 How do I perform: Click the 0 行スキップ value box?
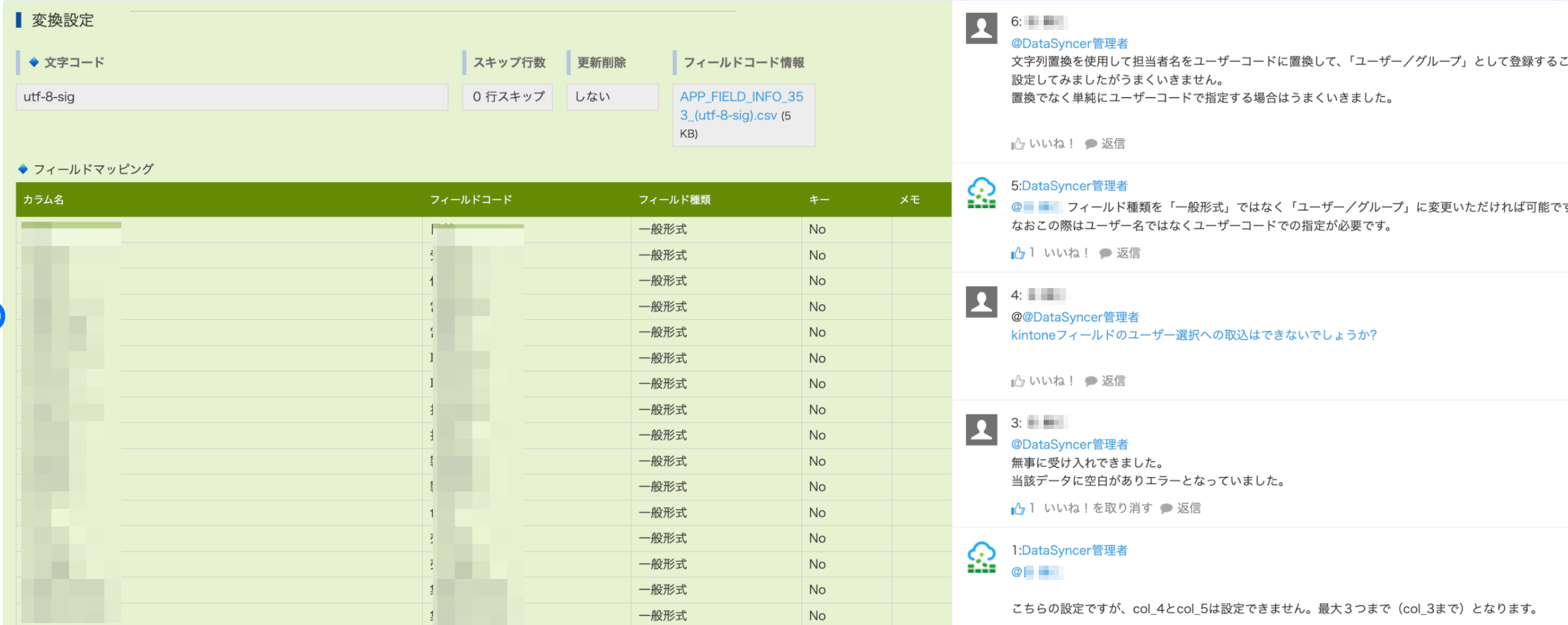(508, 97)
